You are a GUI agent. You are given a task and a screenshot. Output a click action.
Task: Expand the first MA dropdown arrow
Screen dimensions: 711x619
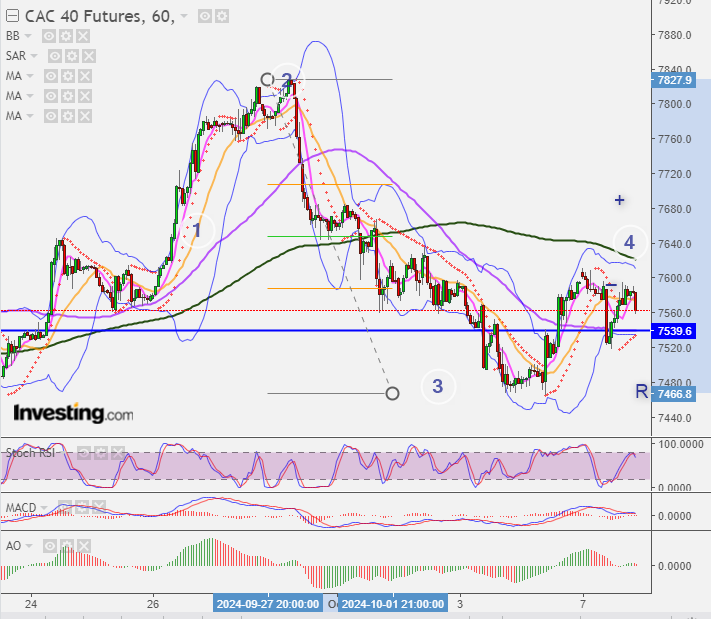[x=30, y=76]
